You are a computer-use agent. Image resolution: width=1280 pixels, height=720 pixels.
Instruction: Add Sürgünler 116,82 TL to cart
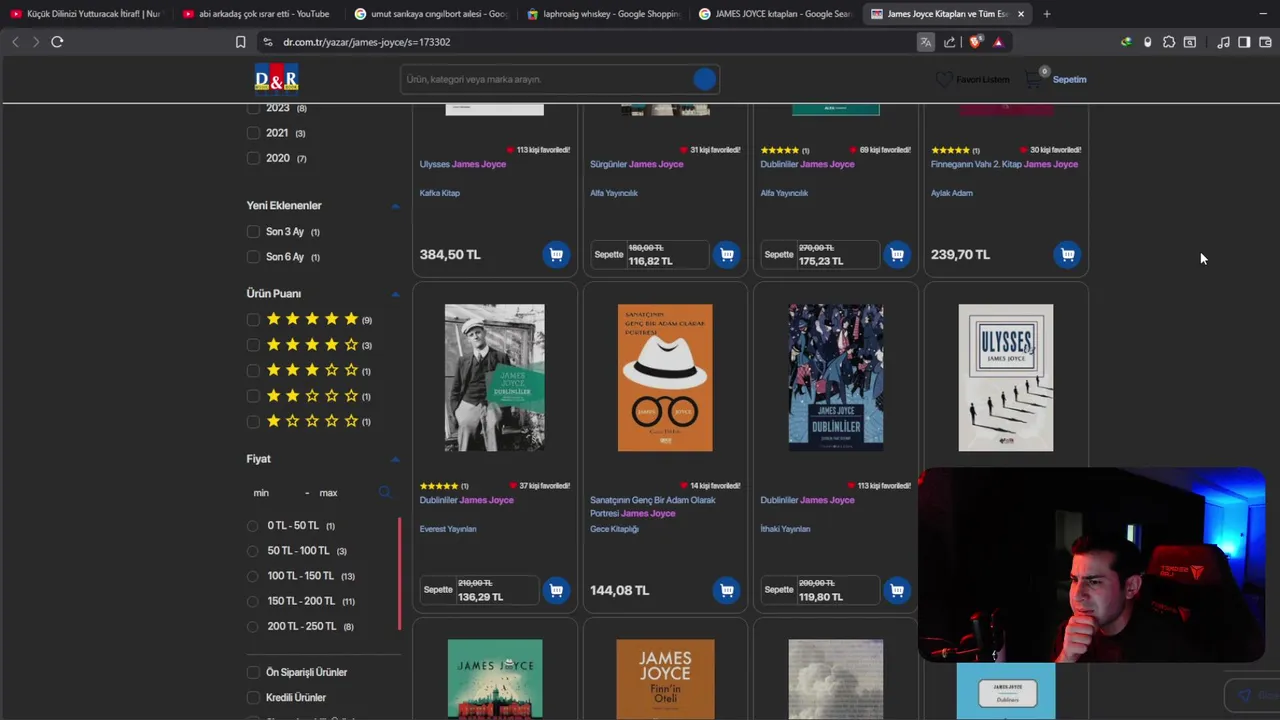pos(727,254)
